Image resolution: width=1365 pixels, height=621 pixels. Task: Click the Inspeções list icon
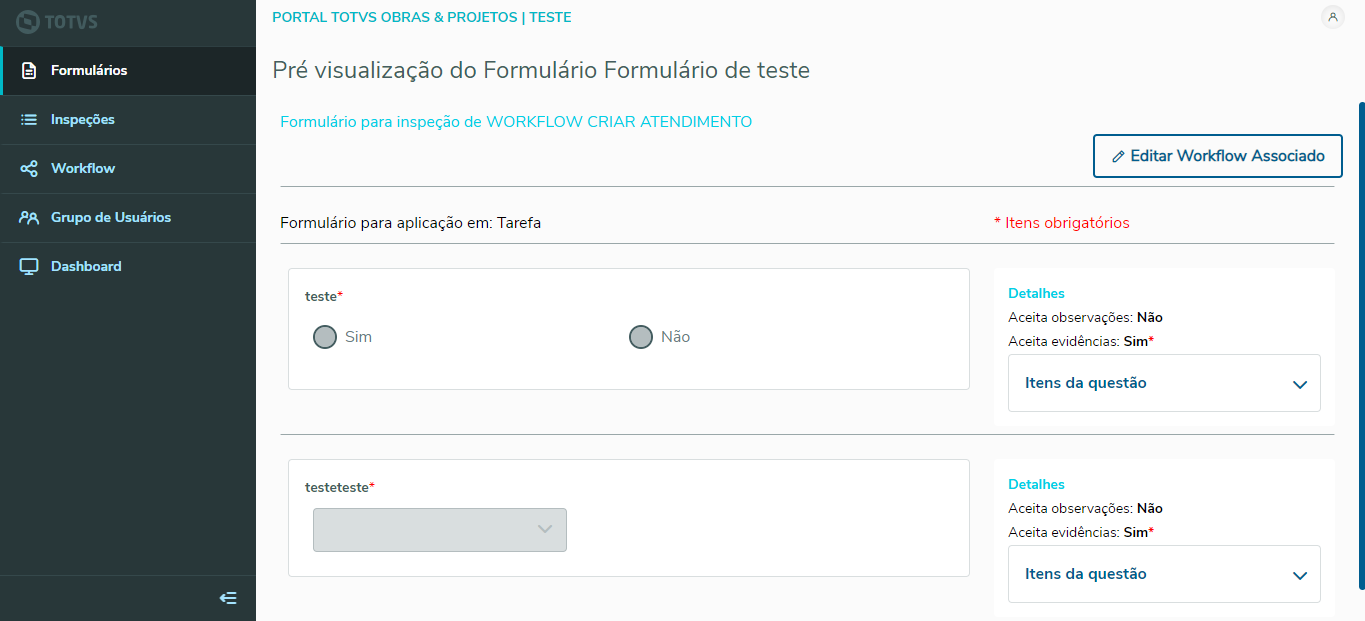point(29,120)
